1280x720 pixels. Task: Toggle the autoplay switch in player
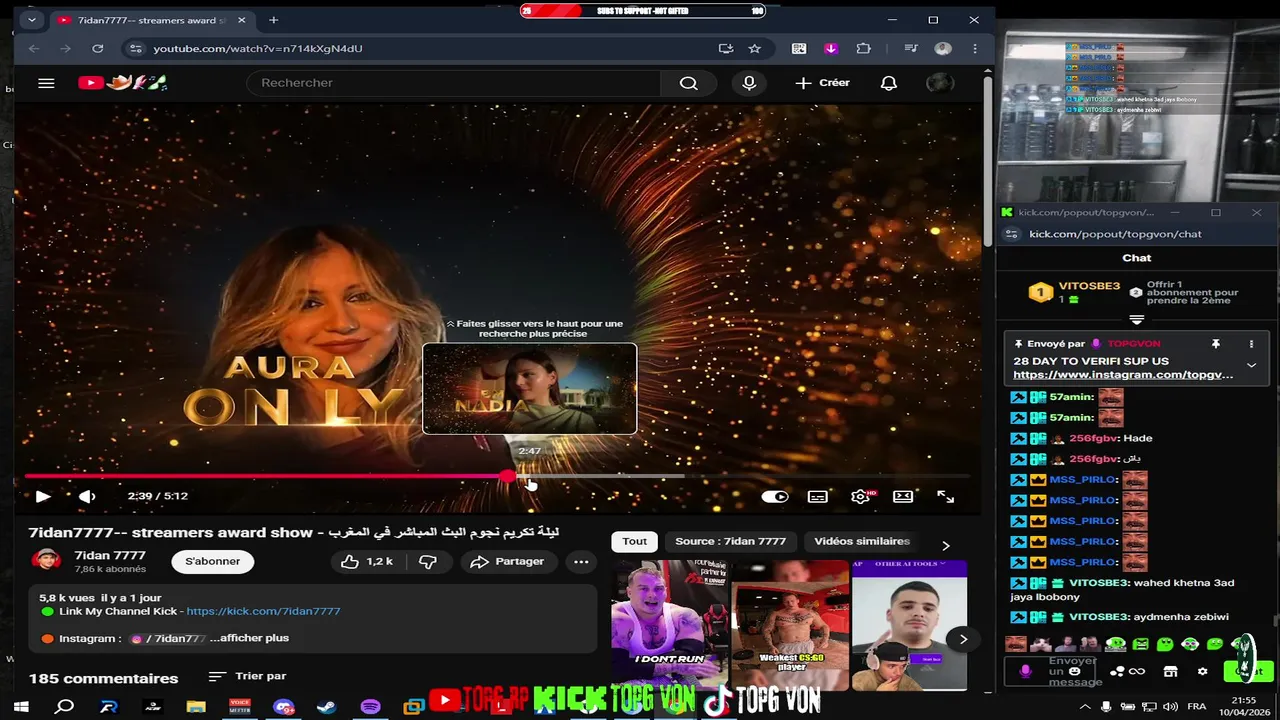(x=775, y=496)
